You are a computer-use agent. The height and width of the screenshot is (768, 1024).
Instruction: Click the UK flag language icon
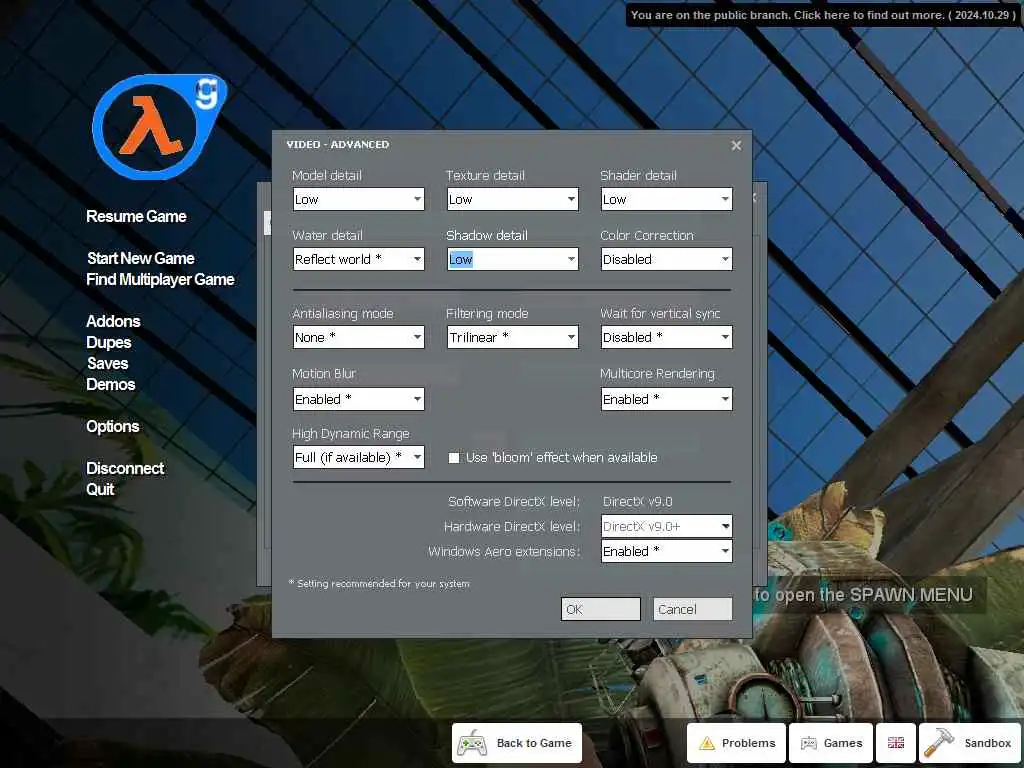[x=896, y=743]
